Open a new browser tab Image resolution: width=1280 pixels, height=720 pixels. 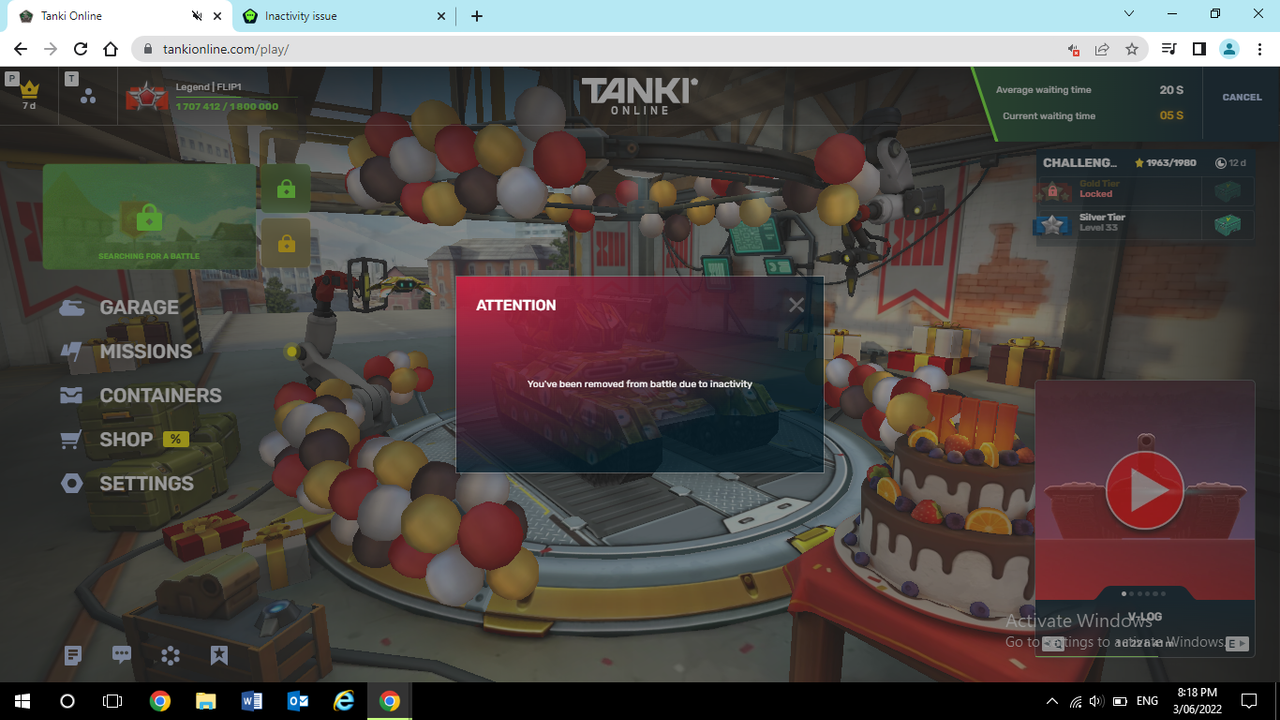tap(476, 16)
